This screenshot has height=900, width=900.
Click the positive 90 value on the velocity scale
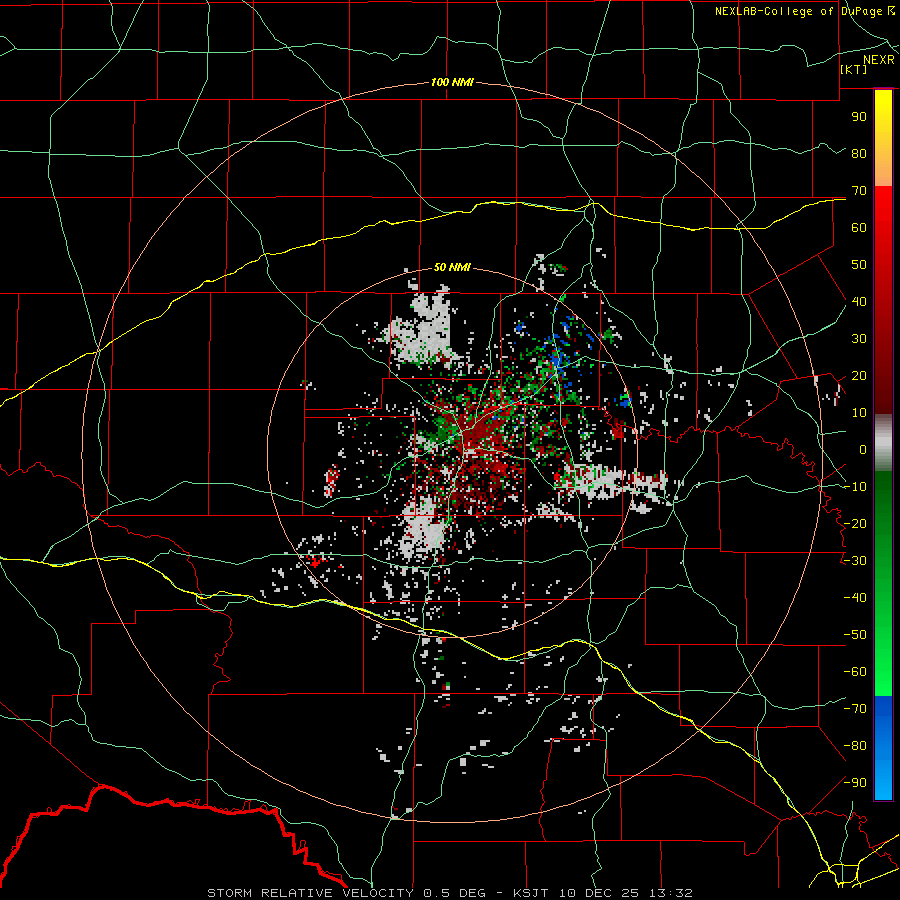859,117
